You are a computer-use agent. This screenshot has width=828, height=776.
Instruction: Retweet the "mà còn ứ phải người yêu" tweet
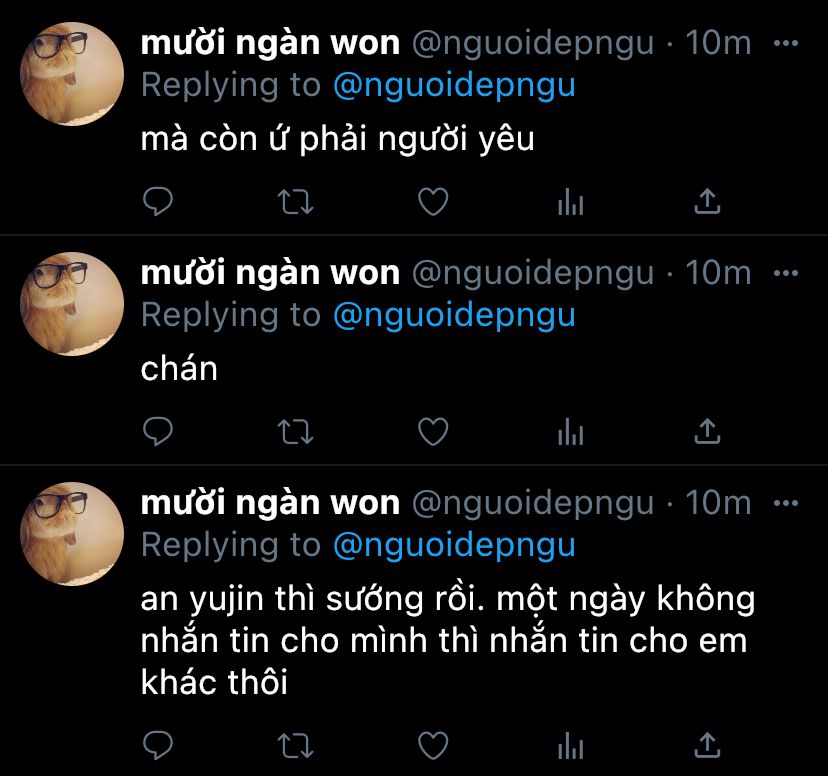click(296, 202)
